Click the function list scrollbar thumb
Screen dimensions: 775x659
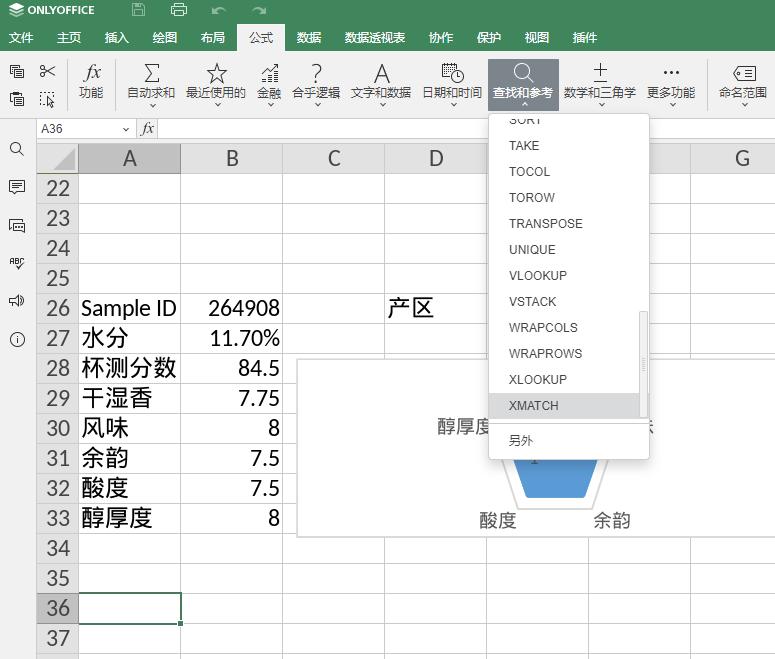pyautogui.click(x=644, y=364)
